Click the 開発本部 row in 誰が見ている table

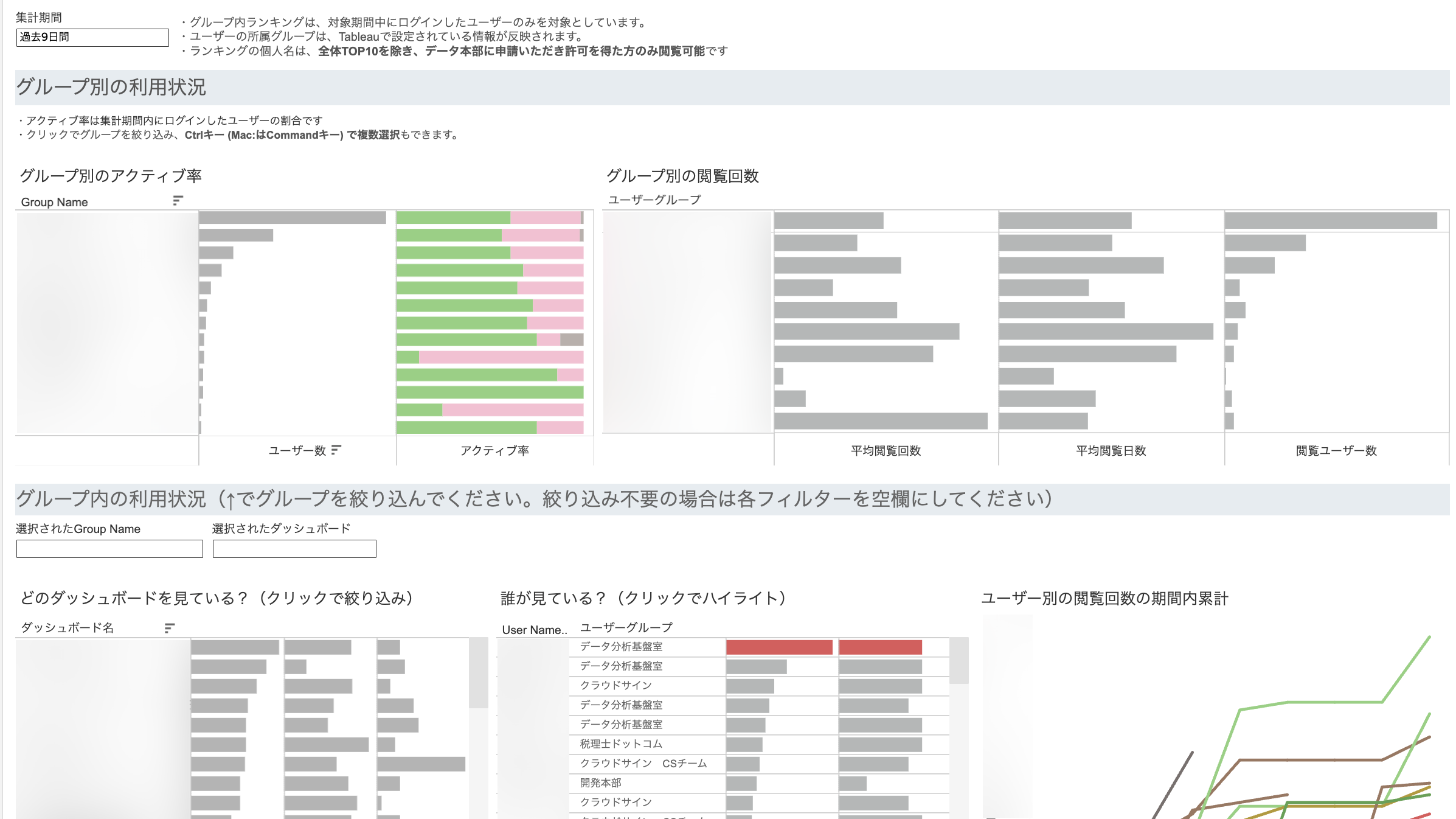click(x=602, y=784)
